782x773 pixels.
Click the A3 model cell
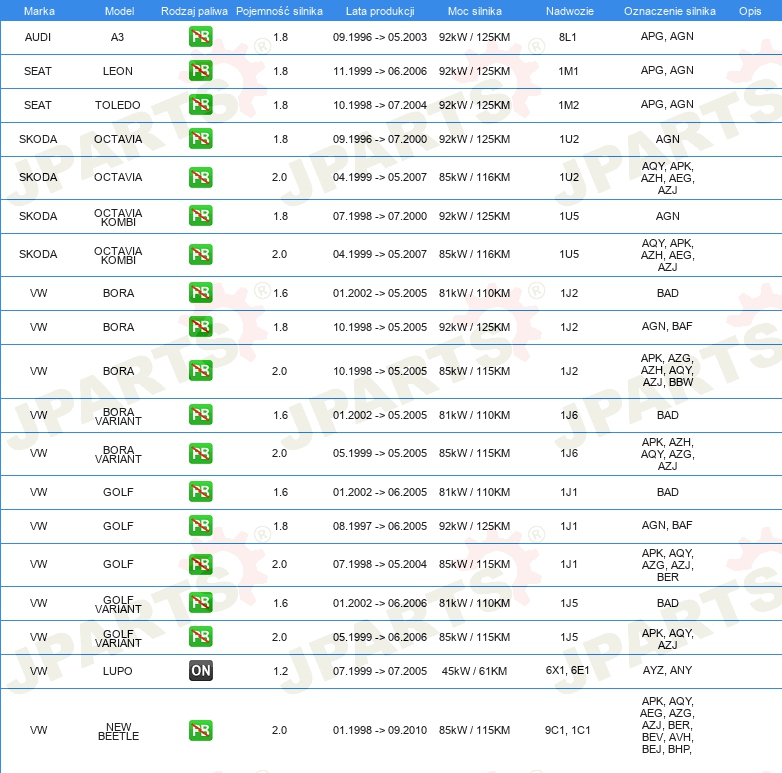pyautogui.click(x=117, y=37)
